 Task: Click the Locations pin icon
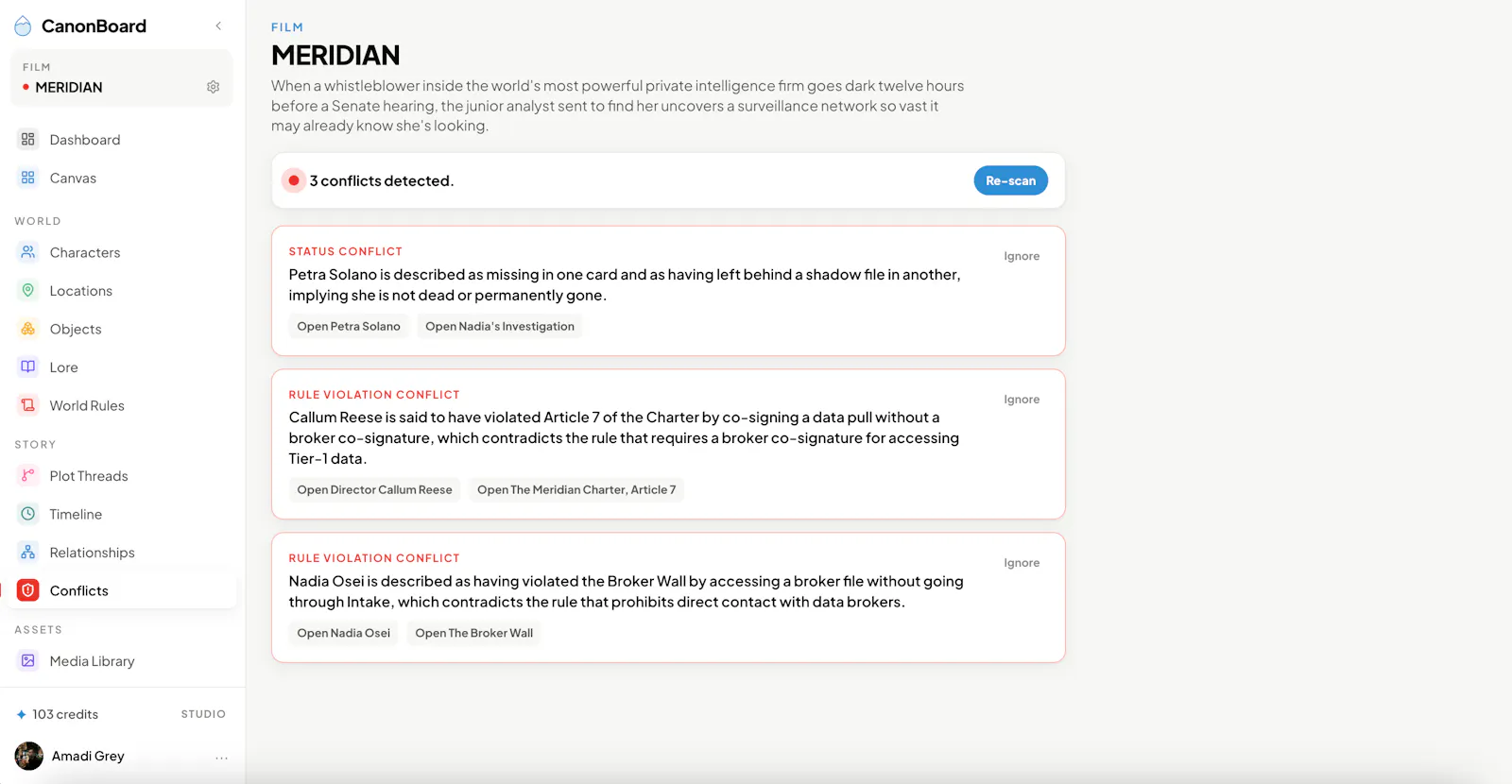[28, 291]
